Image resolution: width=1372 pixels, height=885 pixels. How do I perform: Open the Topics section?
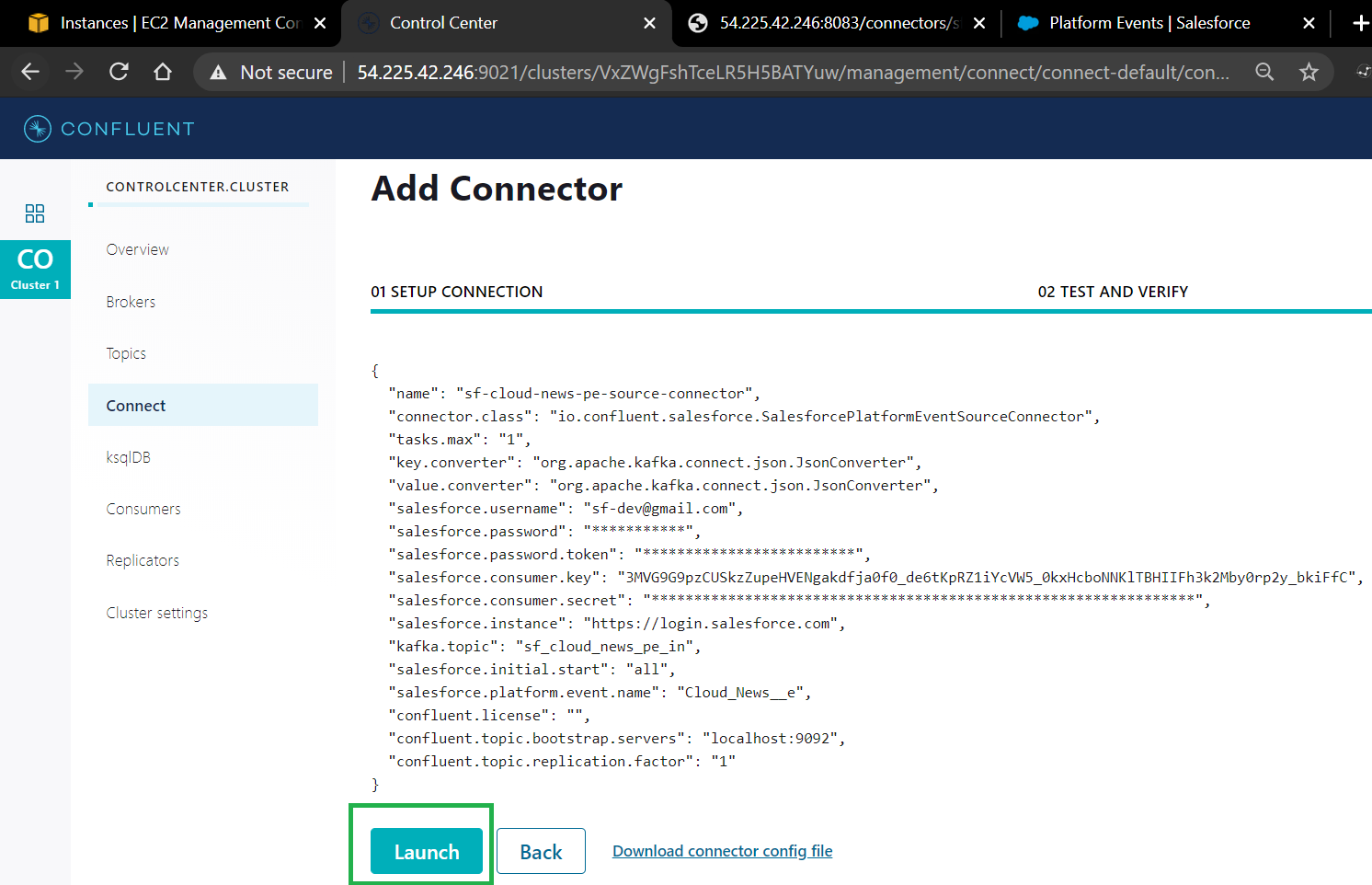tap(126, 353)
